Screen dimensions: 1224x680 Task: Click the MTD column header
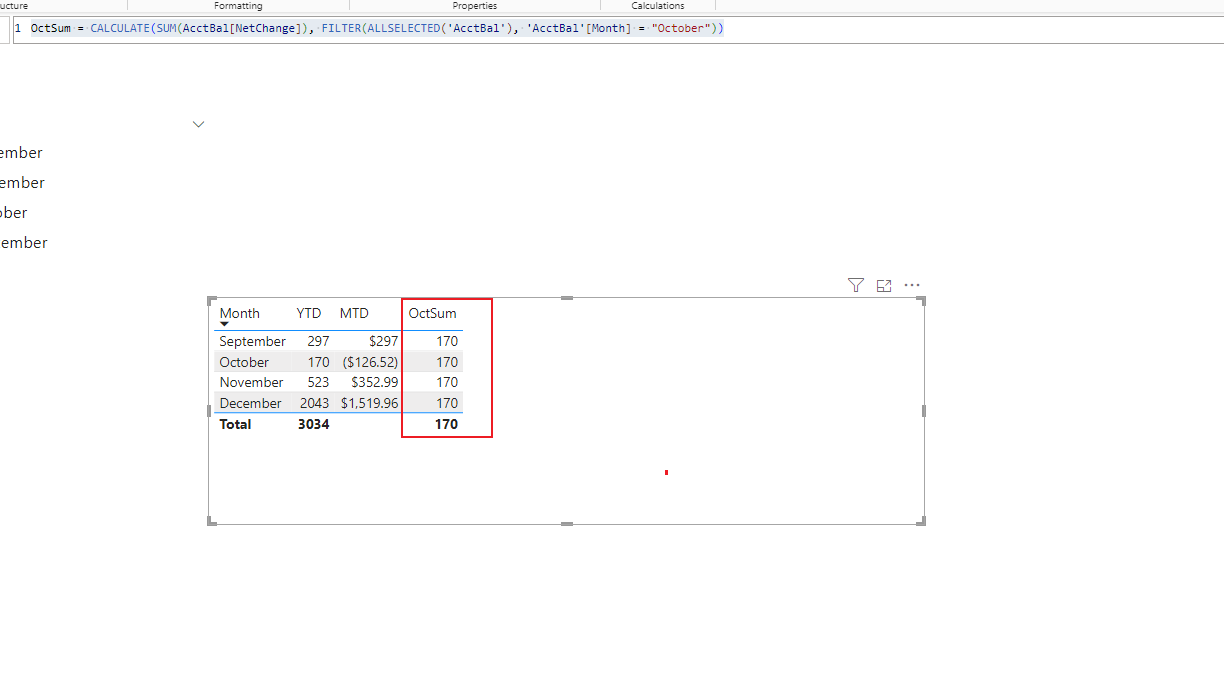pos(354,313)
